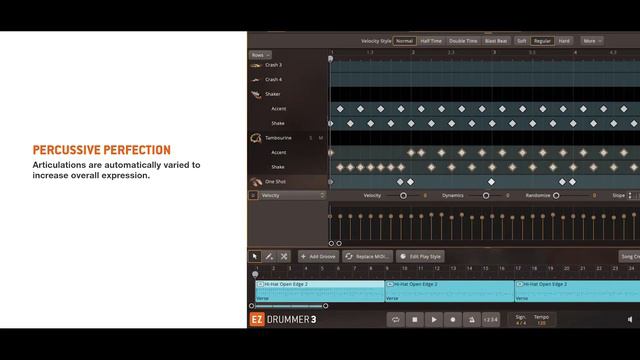Select Blast Beat style
Screen dimensions: 640x360
pos(496,41)
